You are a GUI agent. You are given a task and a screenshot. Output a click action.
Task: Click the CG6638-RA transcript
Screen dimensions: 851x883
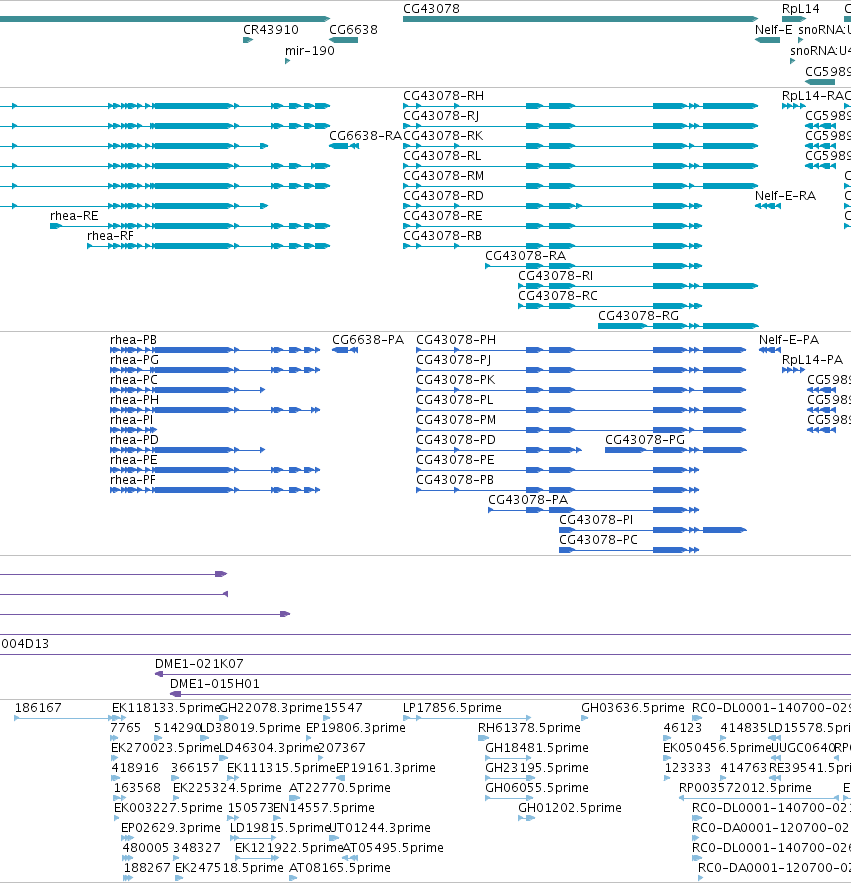tap(344, 146)
